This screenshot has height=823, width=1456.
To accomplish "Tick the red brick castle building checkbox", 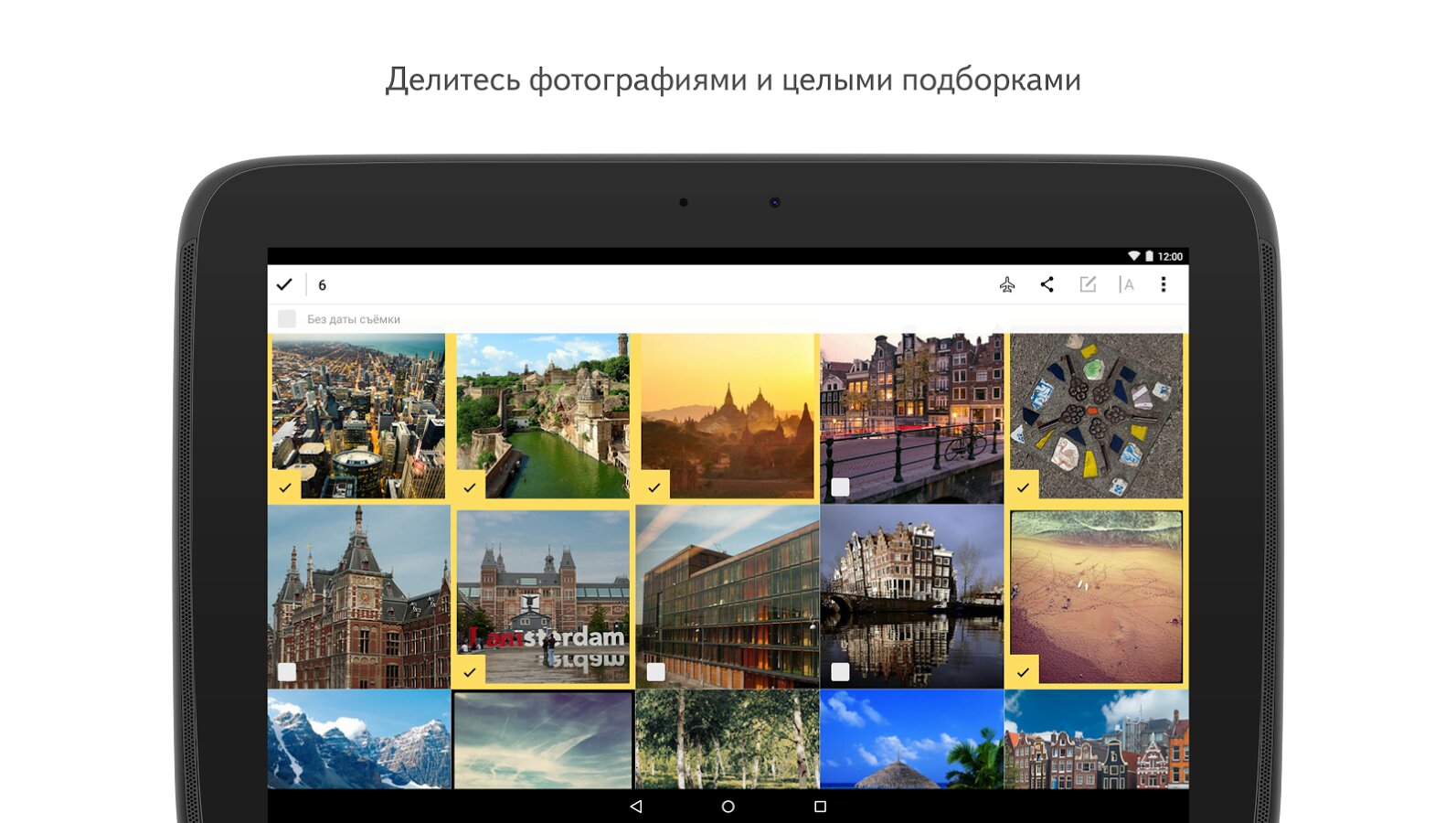I will [287, 672].
